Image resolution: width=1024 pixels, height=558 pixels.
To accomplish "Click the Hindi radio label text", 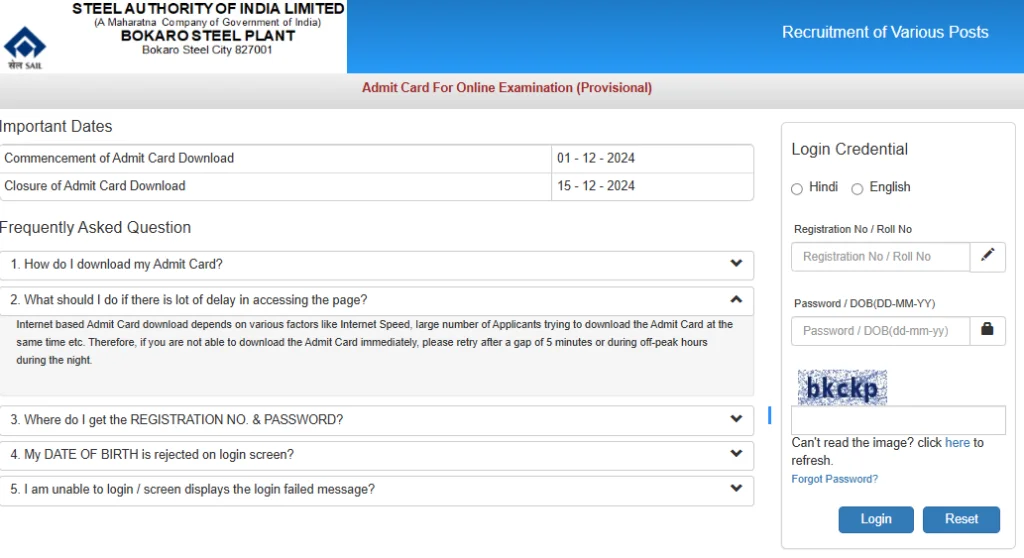I will [x=823, y=187].
